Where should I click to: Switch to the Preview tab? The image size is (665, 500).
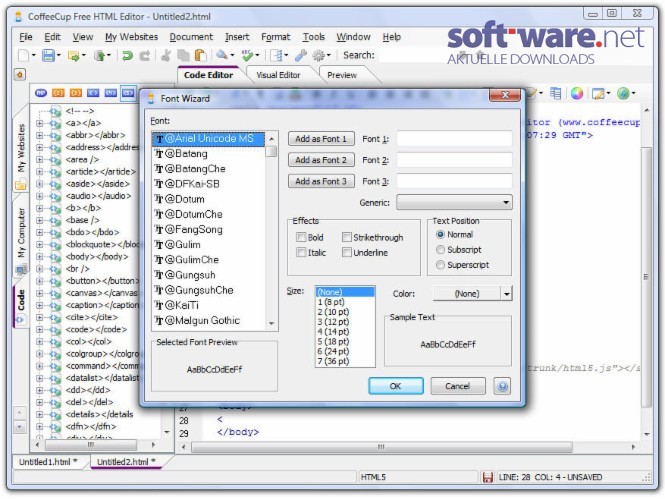coord(342,75)
